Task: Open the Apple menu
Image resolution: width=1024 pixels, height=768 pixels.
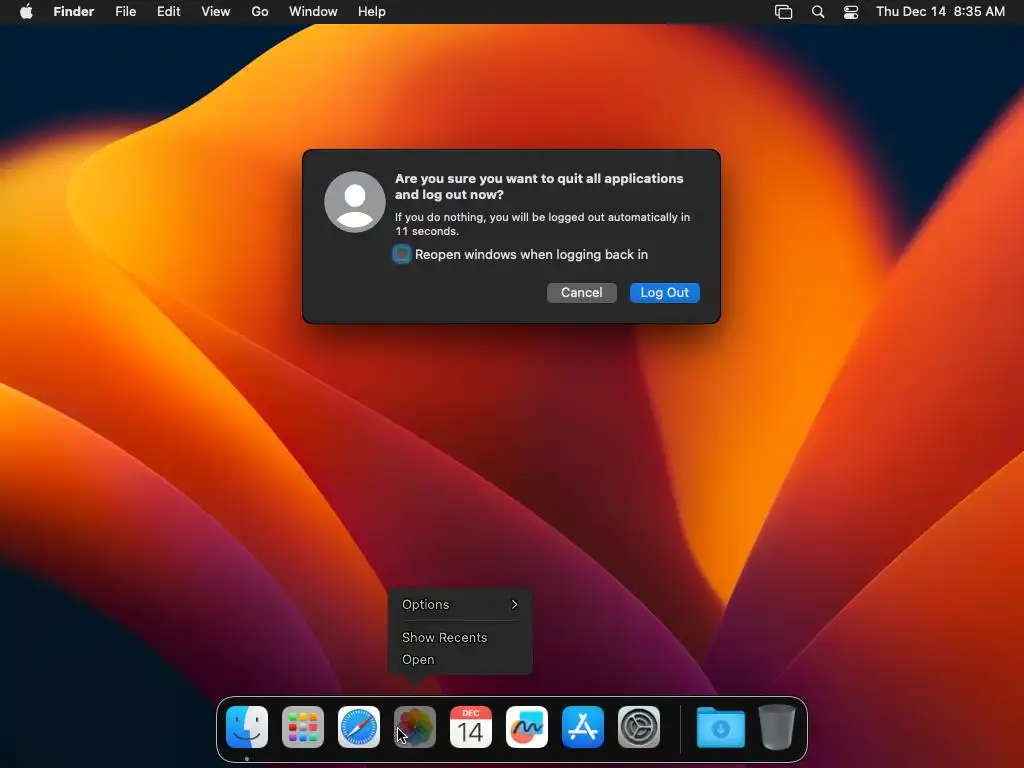Action: tap(26, 12)
